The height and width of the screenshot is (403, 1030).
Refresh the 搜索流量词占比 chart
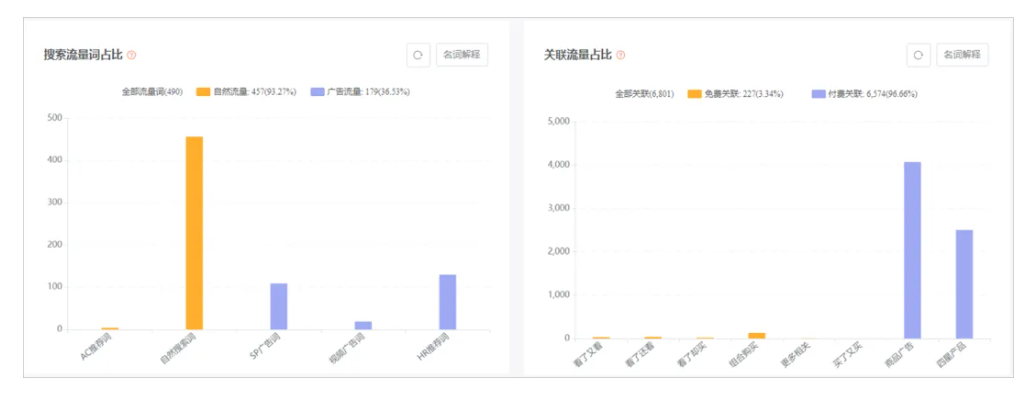418,55
